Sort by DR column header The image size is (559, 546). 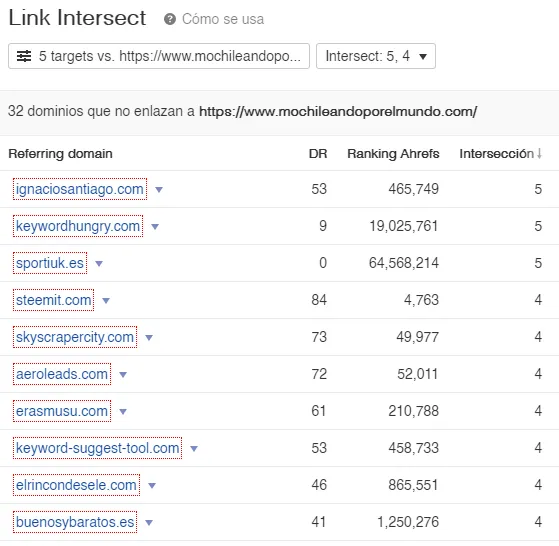[318, 154]
